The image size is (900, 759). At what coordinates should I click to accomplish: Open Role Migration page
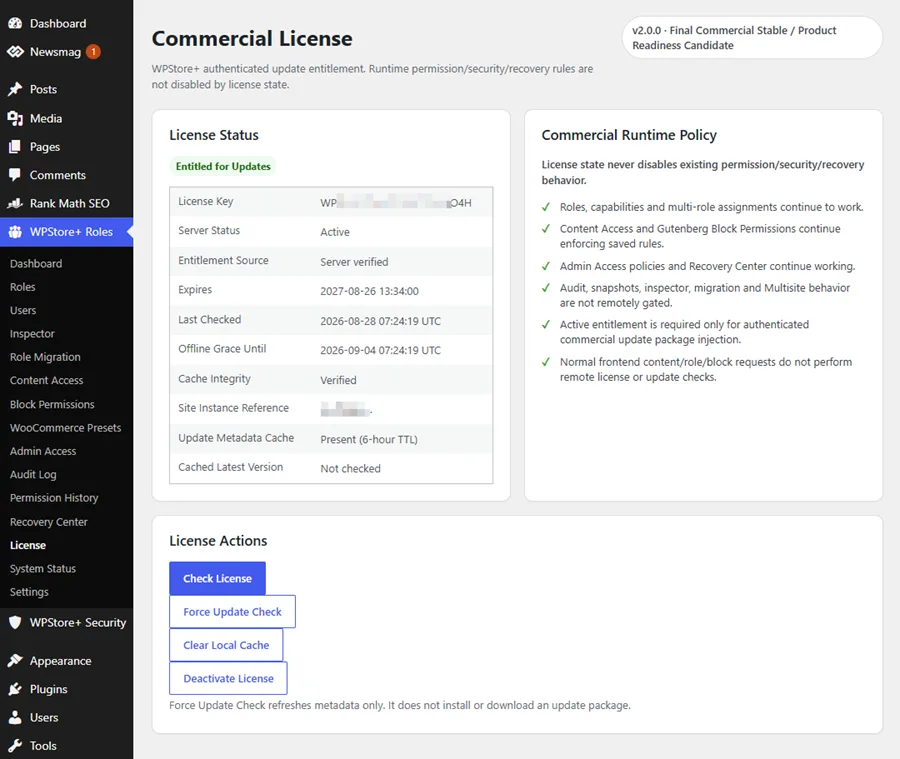(45, 357)
